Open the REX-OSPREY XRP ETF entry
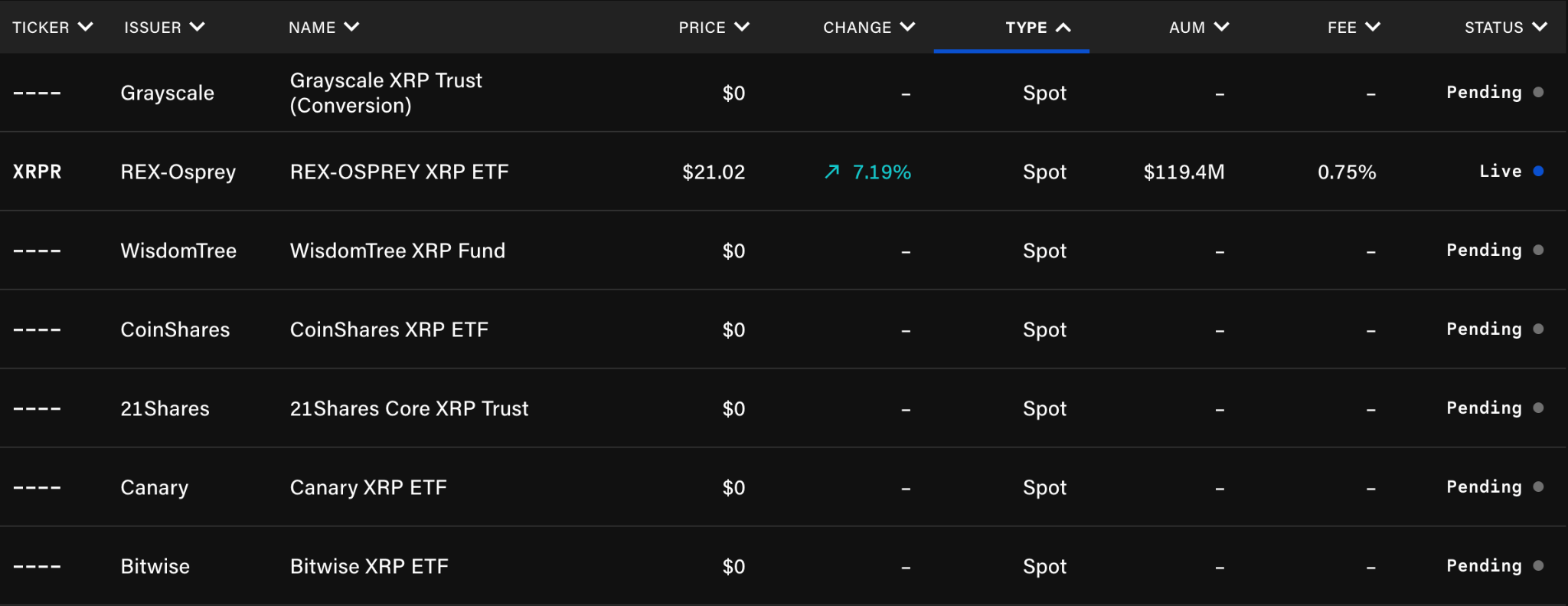 pyautogui.click(x=399, y=172)
